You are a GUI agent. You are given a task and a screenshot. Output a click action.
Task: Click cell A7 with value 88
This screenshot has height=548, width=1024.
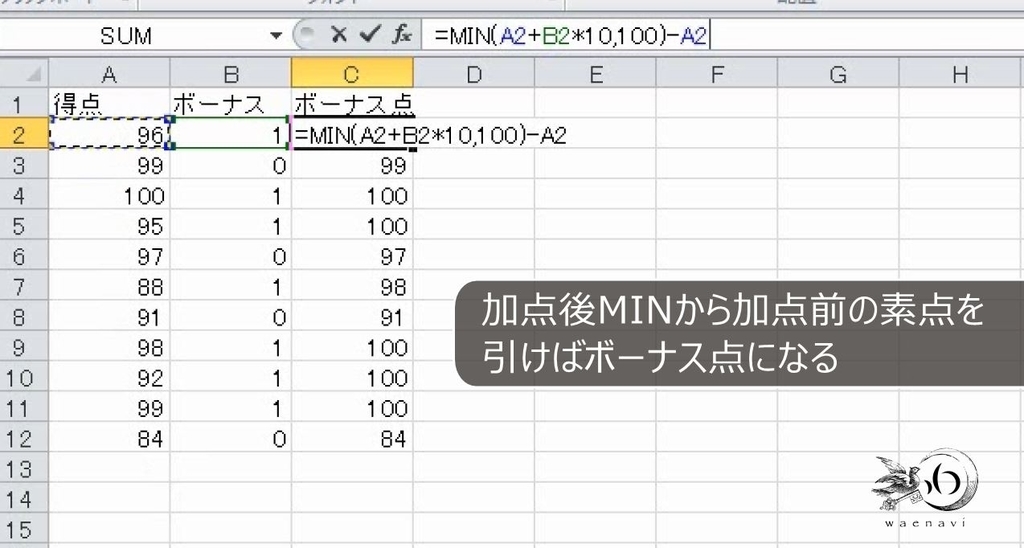tap(109, 287)
